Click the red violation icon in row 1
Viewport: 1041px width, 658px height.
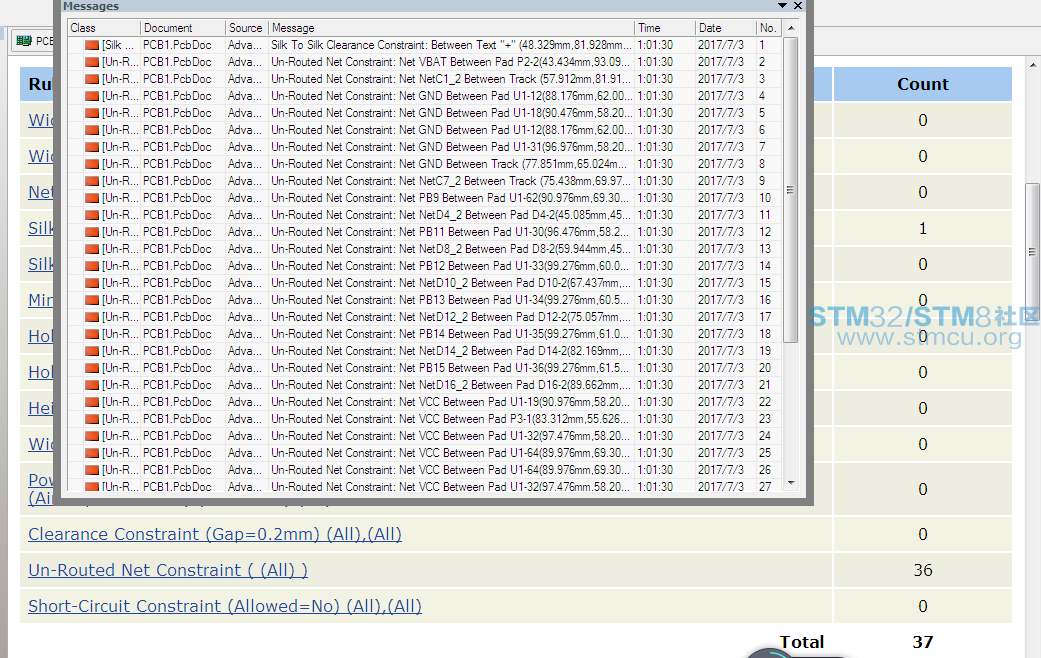[x=92, y=45]
